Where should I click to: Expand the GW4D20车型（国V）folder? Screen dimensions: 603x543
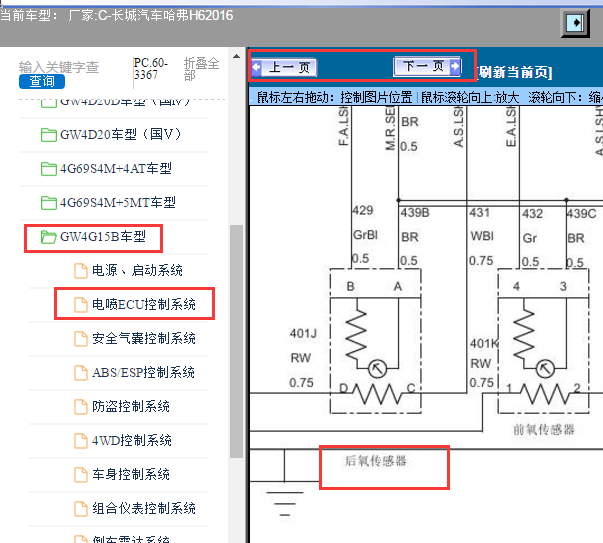pos(120,135)
